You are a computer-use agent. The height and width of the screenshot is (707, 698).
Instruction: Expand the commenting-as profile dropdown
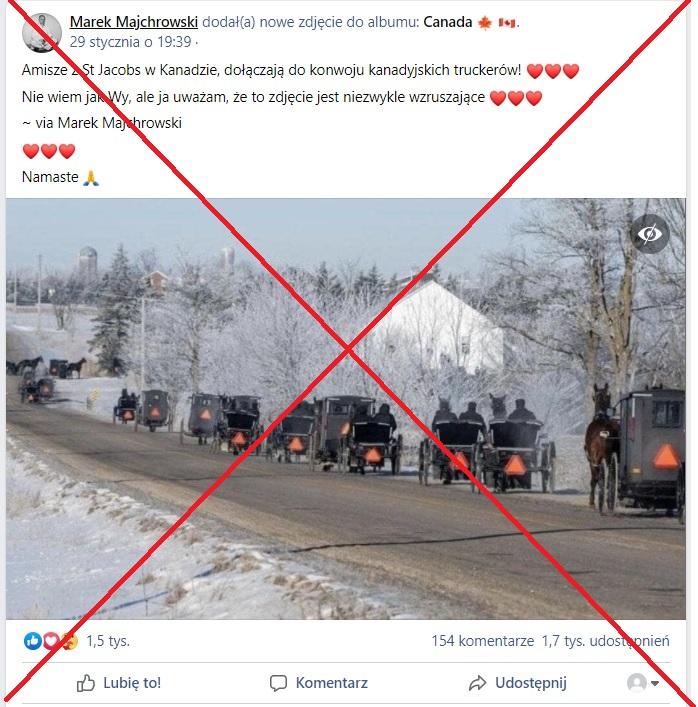655,684
